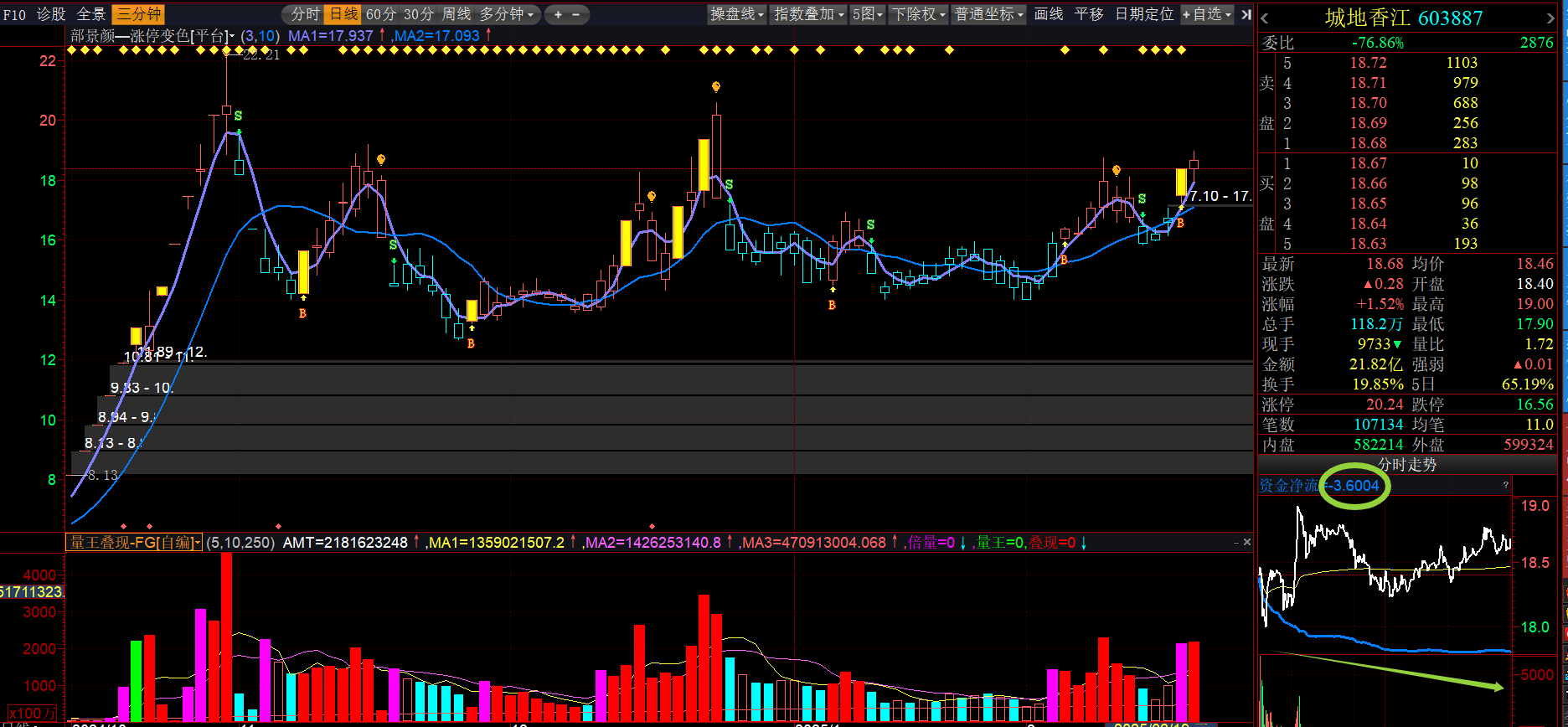Click the 涨停 limit-up price 20.24
This screenshot has width=1568, height=727.
[1385, 405]
